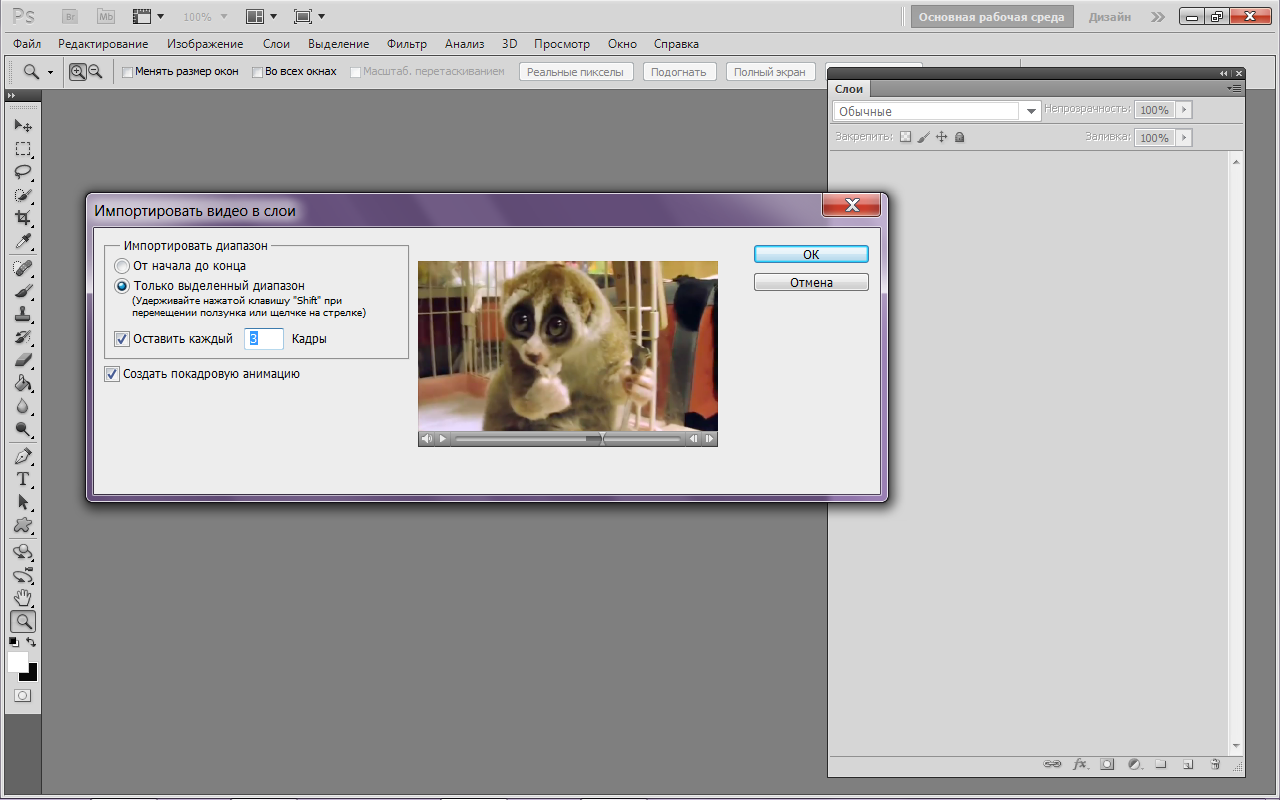Select 'От начала до конца' radio button
1280x800 pixels.
[122, 266]
